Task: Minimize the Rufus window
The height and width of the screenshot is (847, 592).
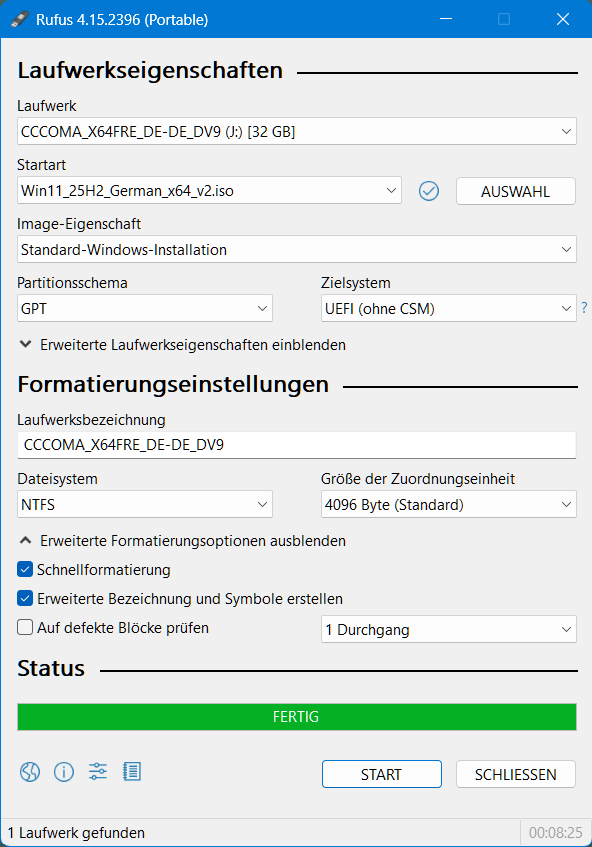Action: [x=446, y=19]
